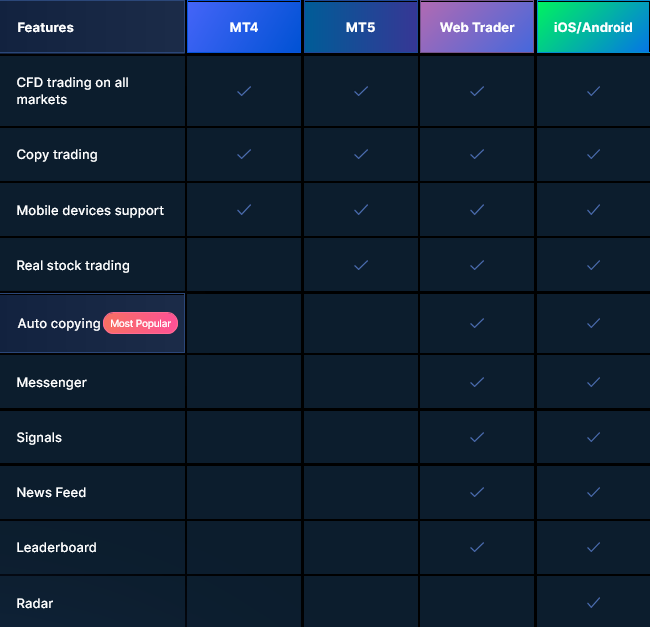Click the MT4 checkmark for Copy trading

pyautogui.click(x=243, y=155)
